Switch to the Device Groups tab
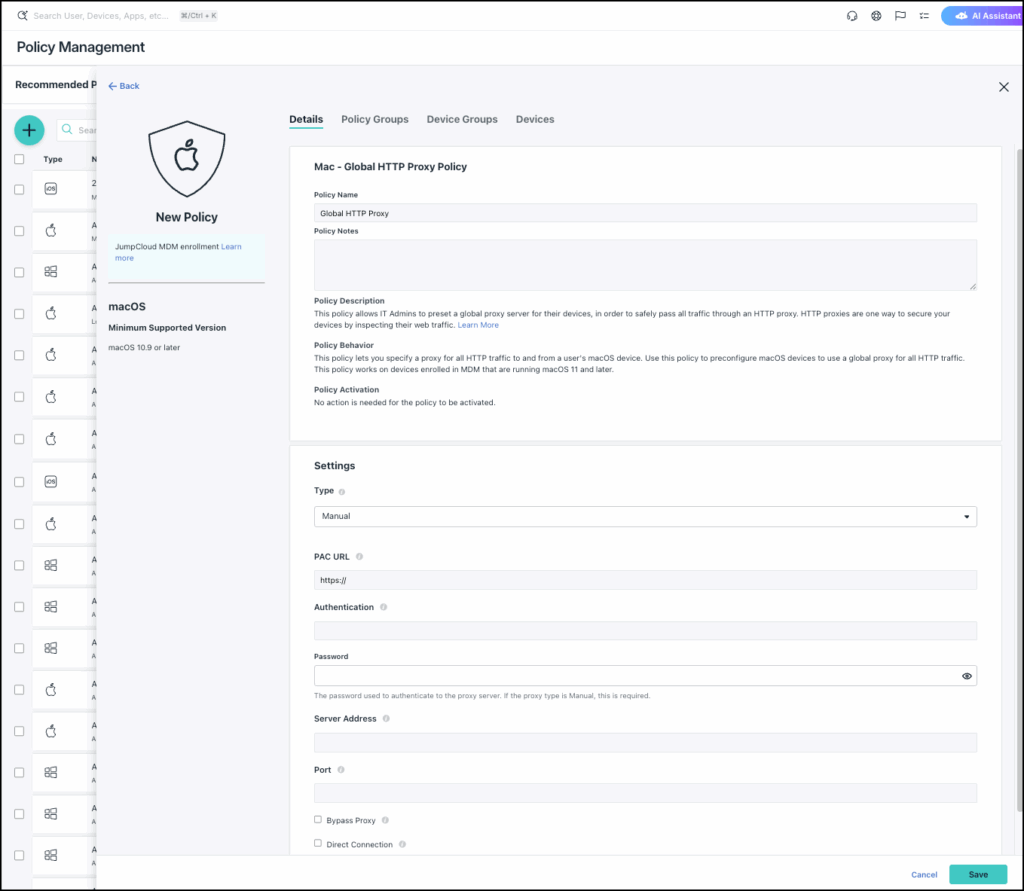1024x891 pixels. pos(461,119)
